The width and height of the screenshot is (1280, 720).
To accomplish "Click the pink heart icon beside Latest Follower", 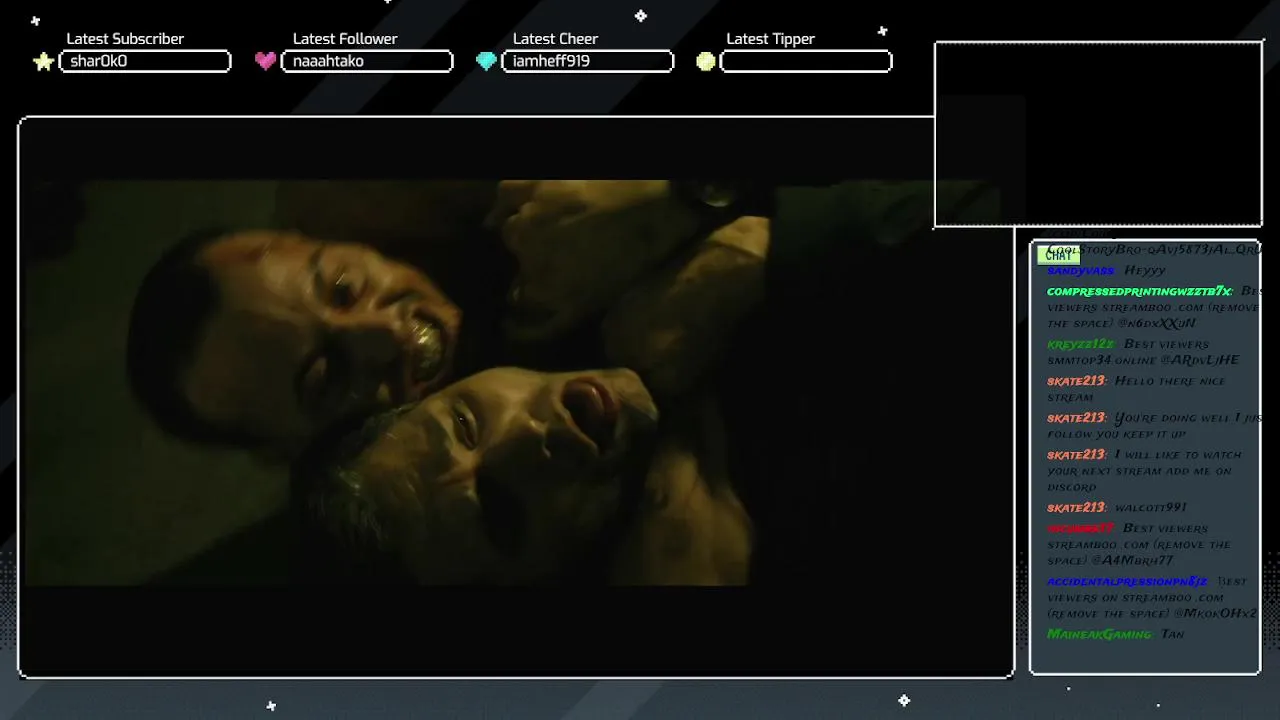I will 265,61.
